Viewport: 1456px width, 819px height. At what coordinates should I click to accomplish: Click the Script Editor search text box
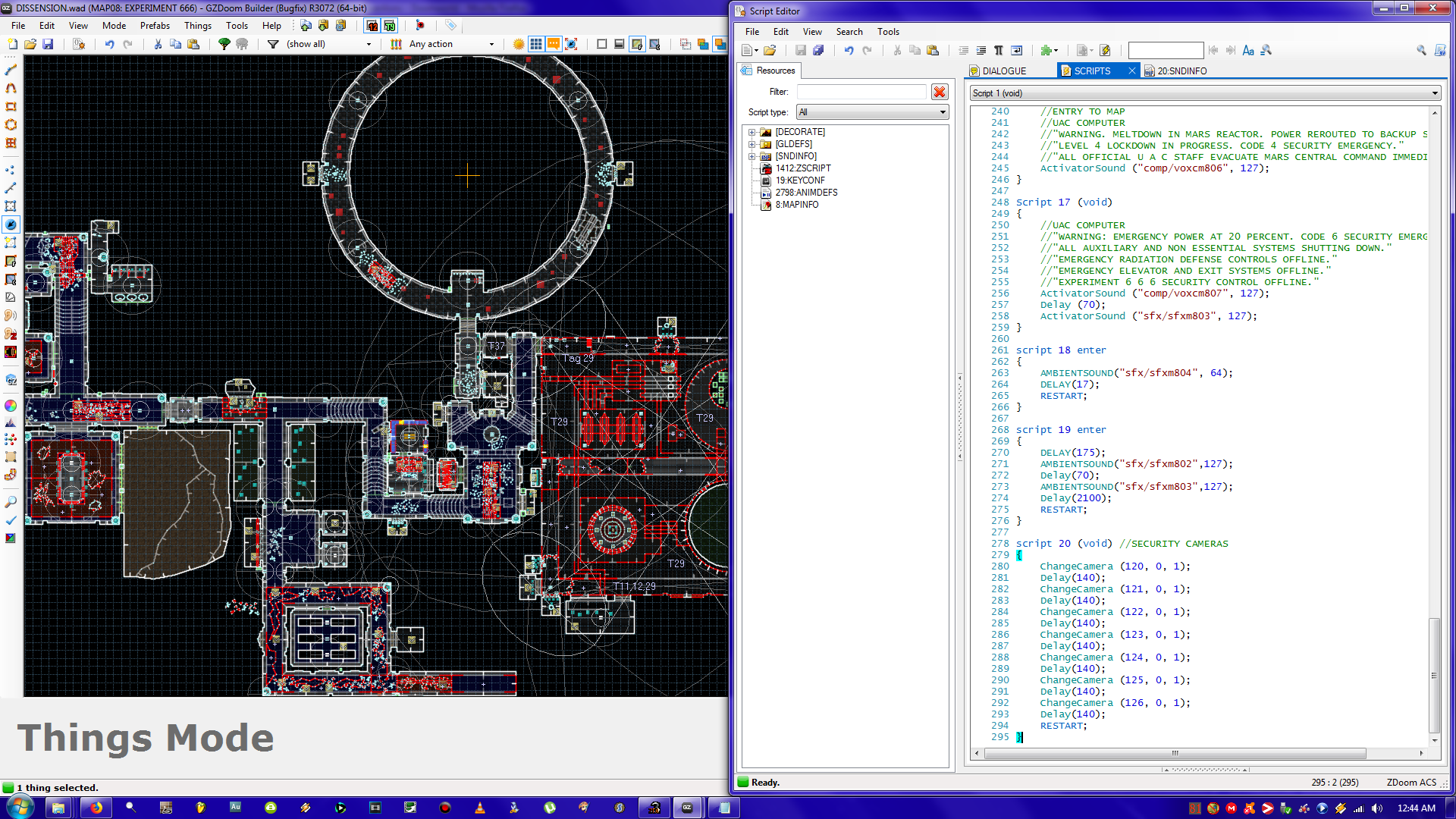[1166, 50]
